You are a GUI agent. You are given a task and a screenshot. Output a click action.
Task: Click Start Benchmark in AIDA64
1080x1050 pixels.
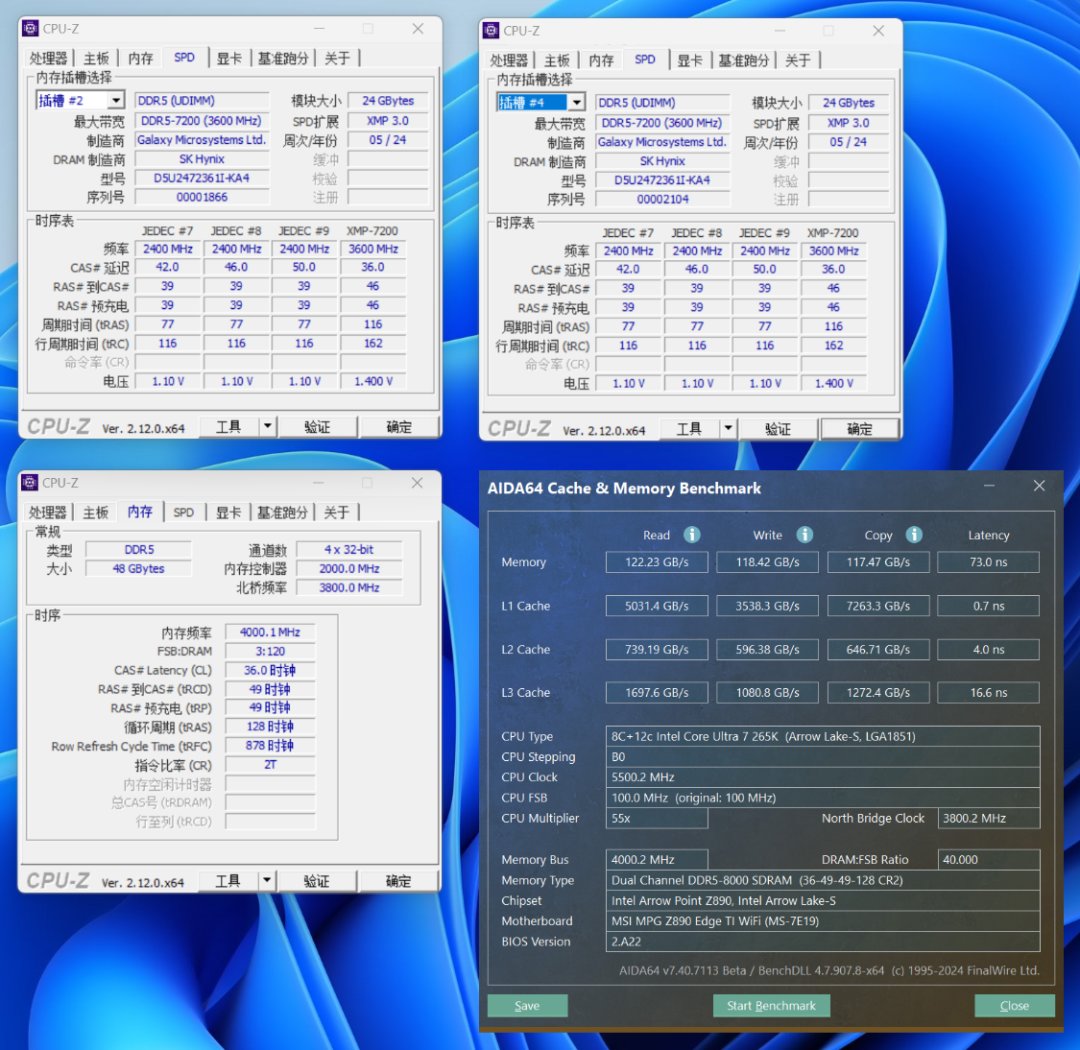tap(771, 1005)
